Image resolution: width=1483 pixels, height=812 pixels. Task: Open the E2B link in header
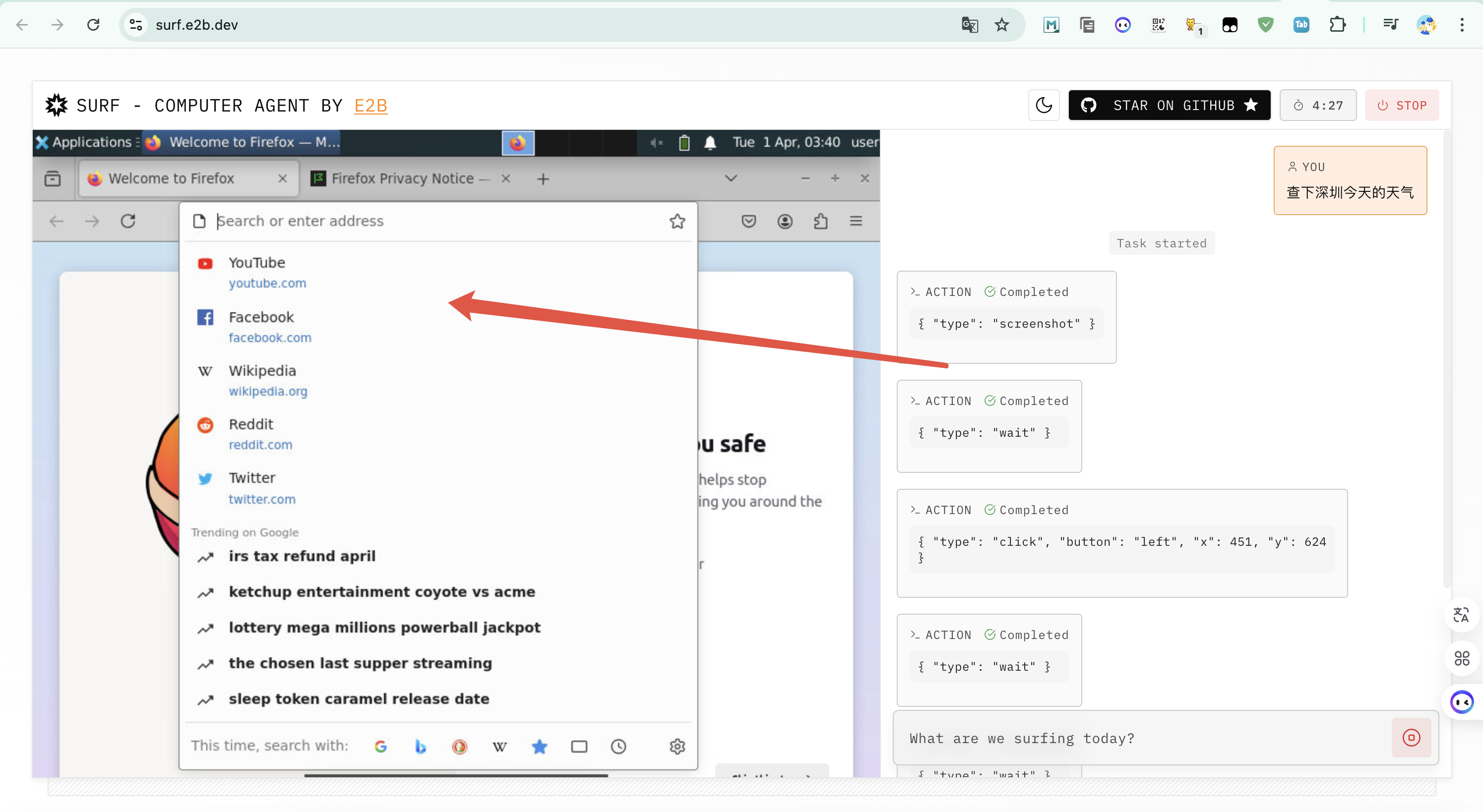pos(370,105)
